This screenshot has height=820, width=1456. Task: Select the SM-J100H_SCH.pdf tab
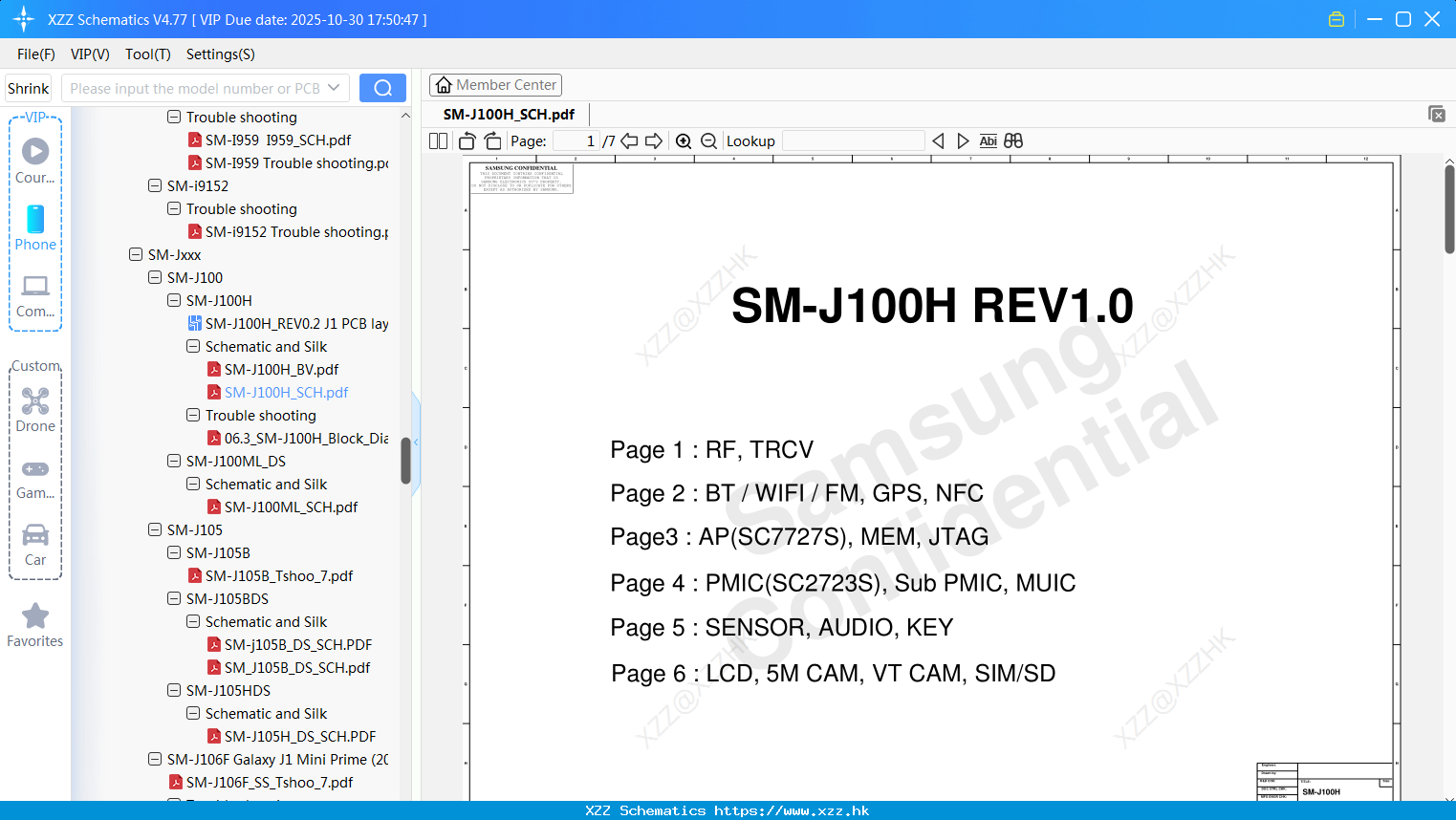tap(509, 115)
